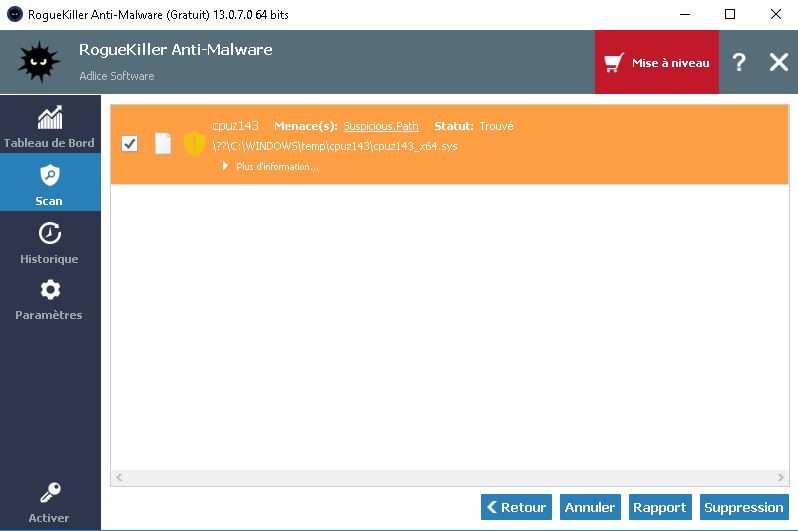Close the app with the header X icon

779,62
